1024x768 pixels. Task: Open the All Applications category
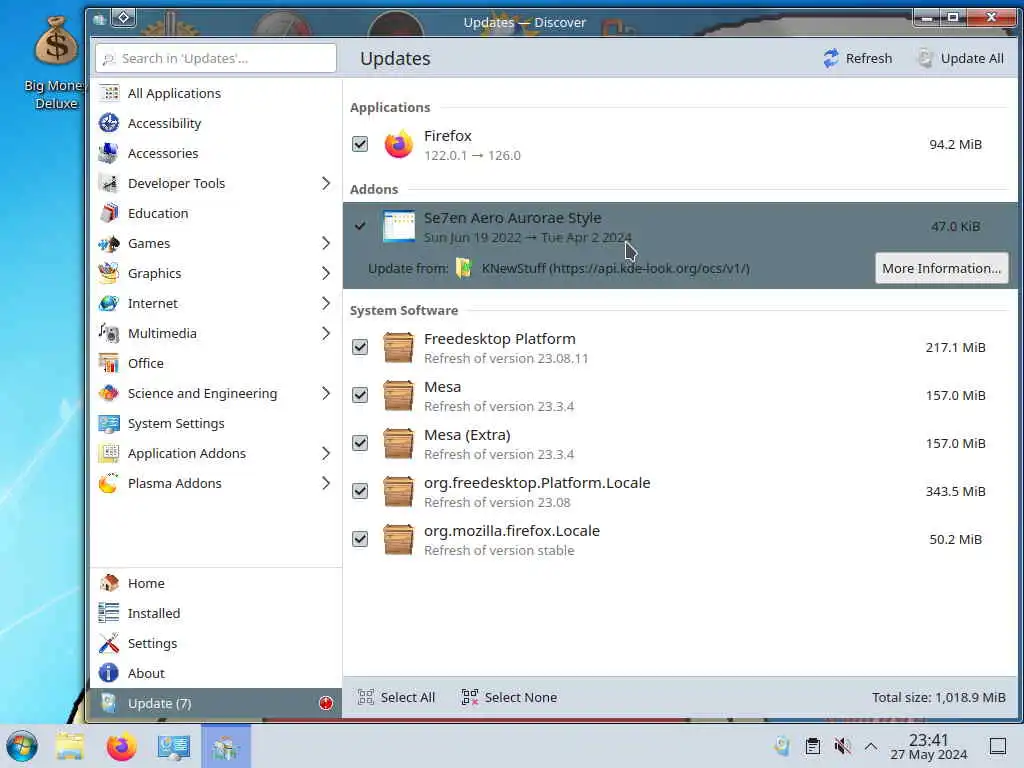pyautogui.click(x=216, y=93)
